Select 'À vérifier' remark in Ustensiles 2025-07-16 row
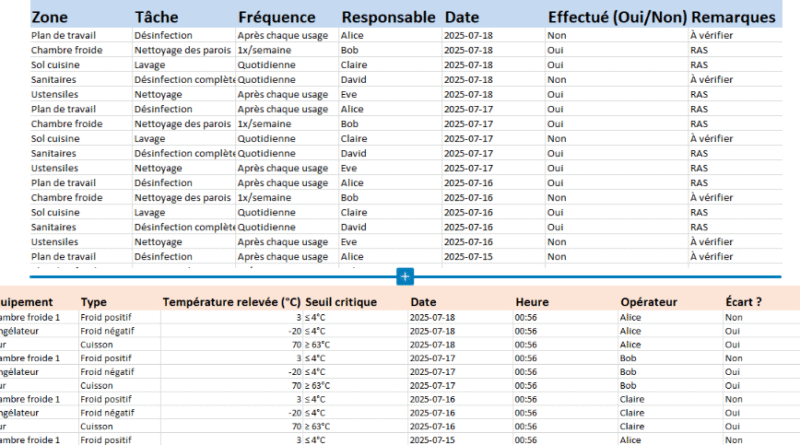 (711, 242)
